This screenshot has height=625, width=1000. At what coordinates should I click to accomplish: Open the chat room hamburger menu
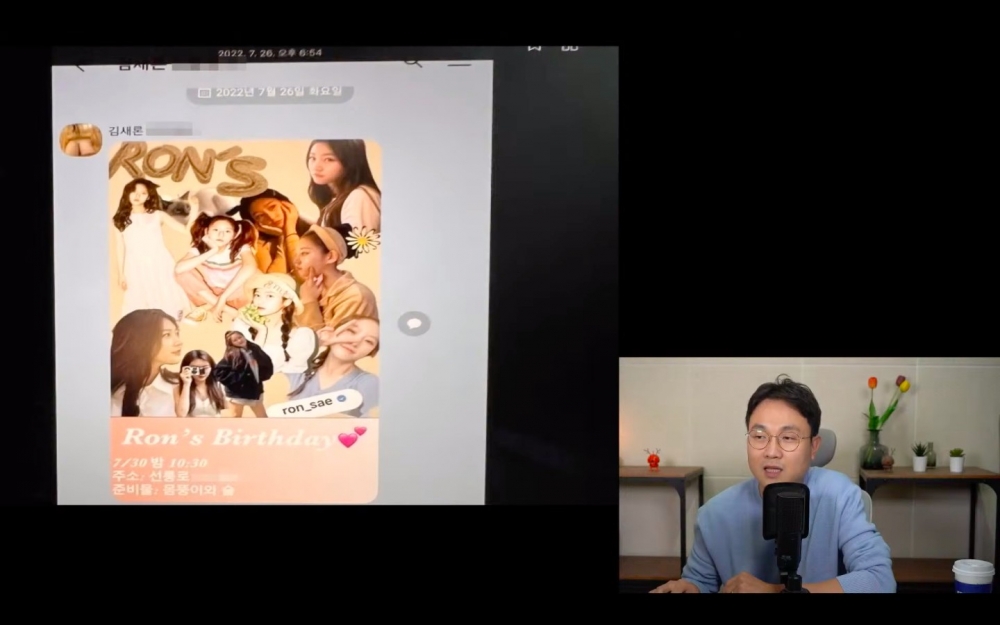(459, 64)
